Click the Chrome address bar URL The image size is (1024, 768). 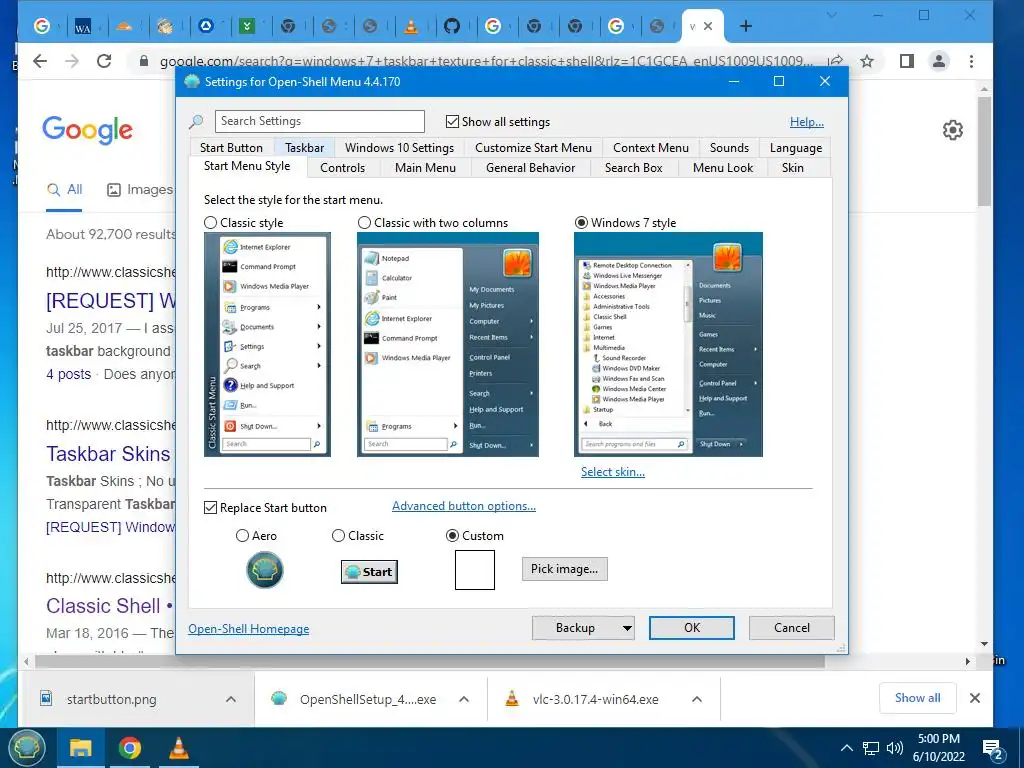(487, 61)
